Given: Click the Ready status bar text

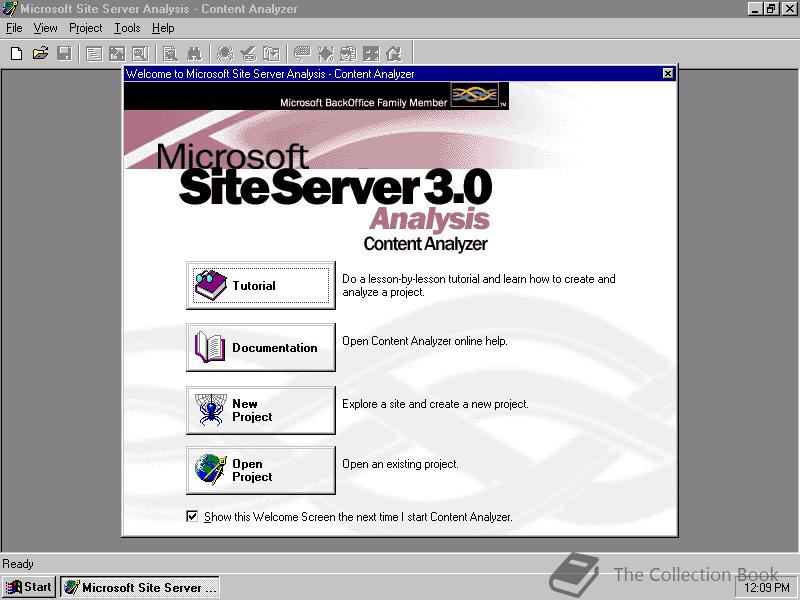Looking at the screenshot, I should point(18,564).
